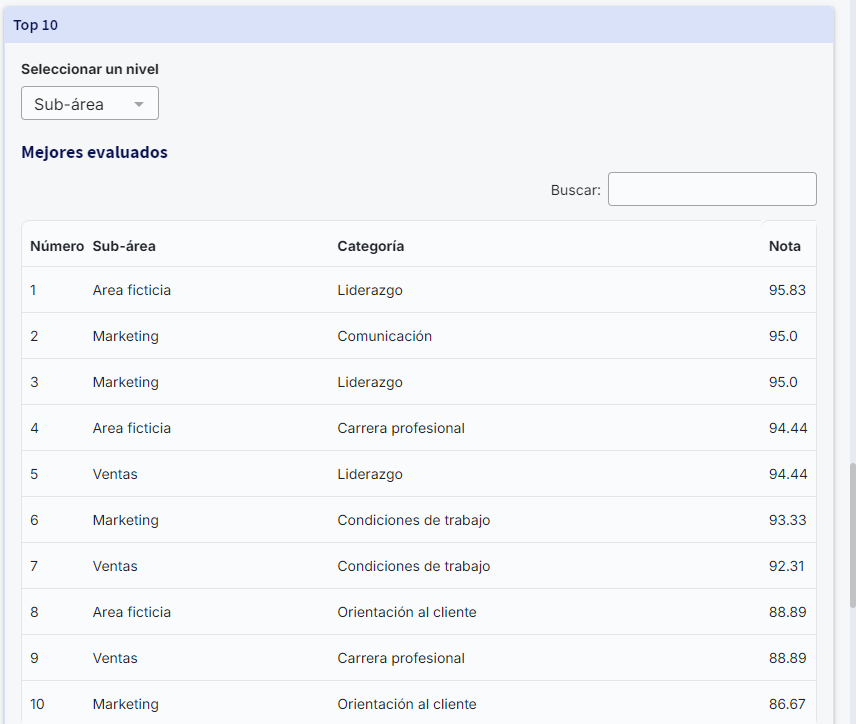Viewport: 856px width, 724px height.
Task: Select the 95.83 score cell
Action: tap(787, 290)
